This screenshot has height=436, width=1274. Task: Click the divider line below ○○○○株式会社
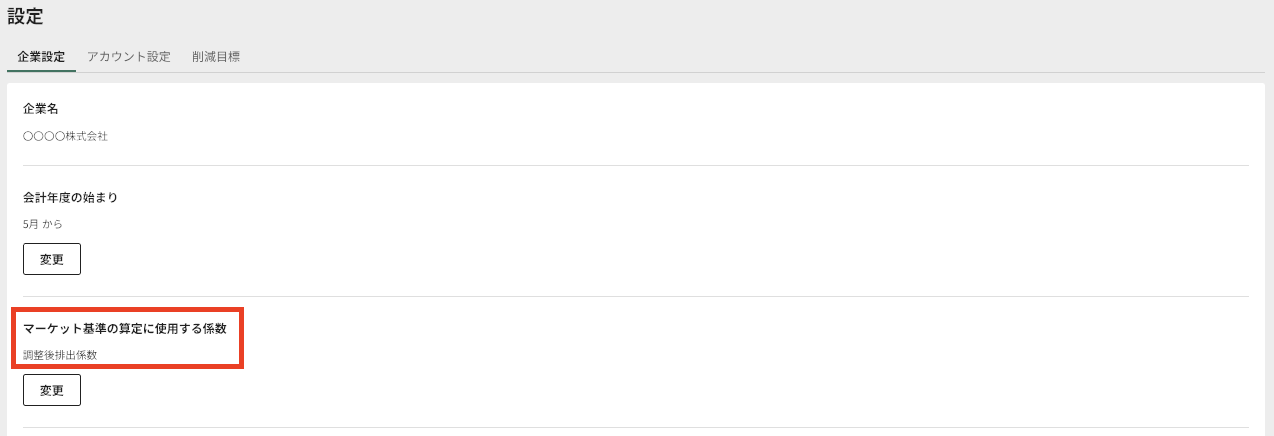coord(636,165)
